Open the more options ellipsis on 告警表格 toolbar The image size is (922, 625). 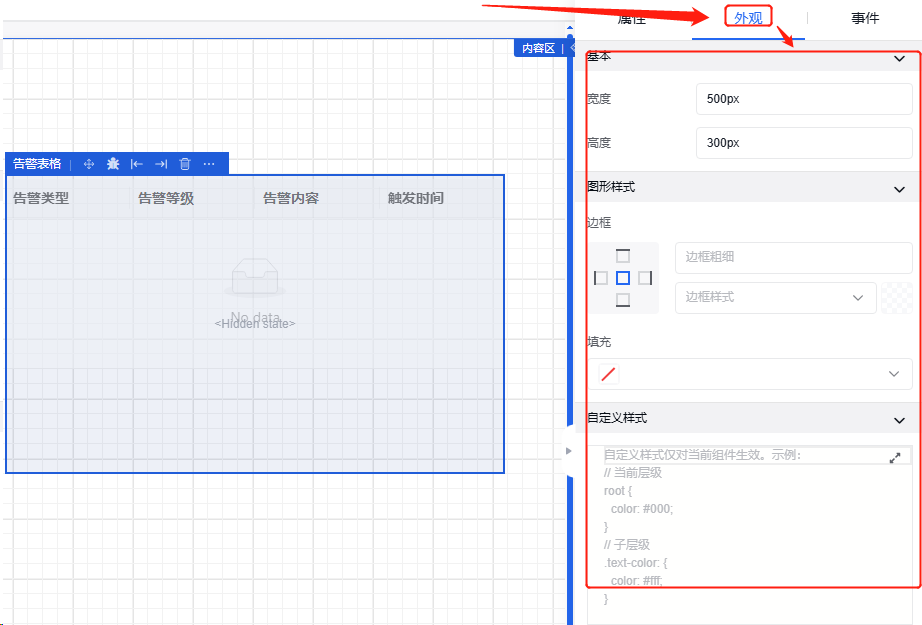click(x=209, y=164)
